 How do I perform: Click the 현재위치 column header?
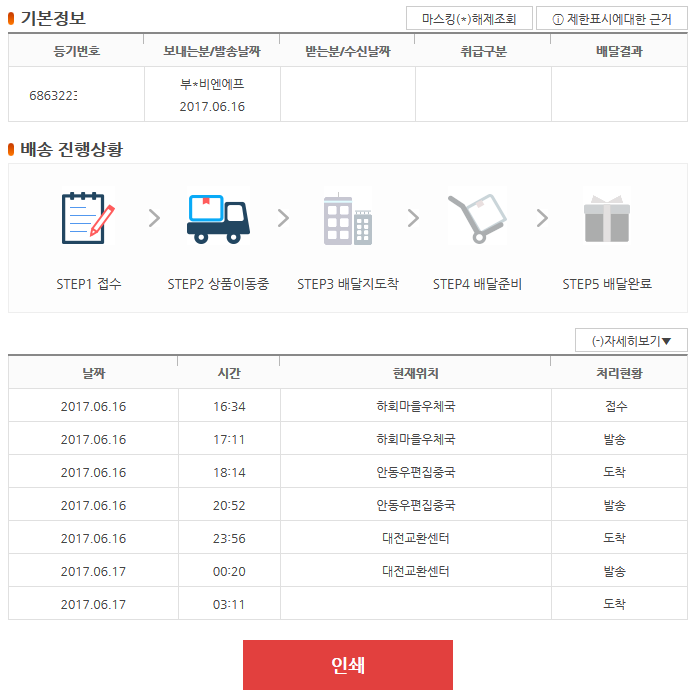pos(415,373)
